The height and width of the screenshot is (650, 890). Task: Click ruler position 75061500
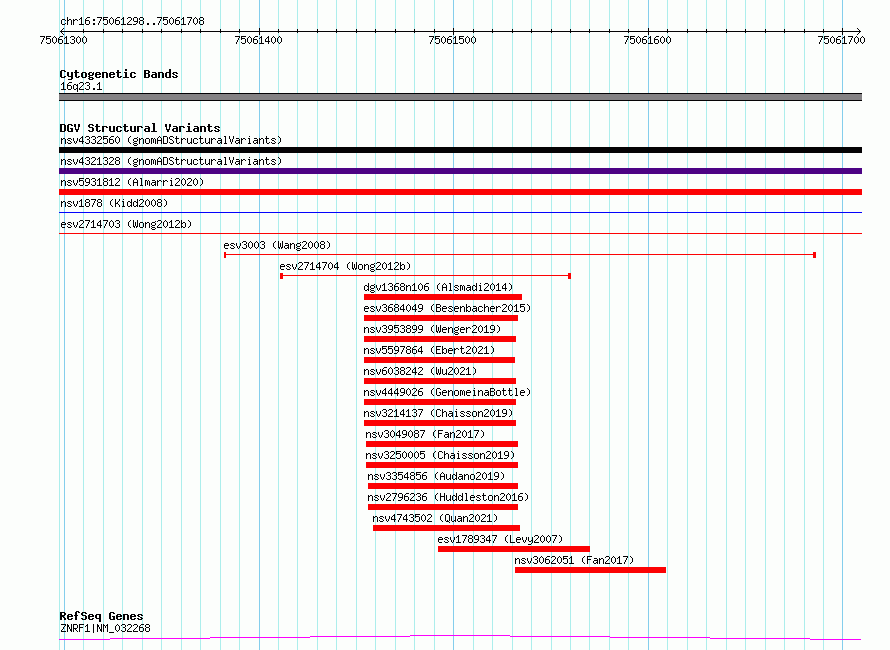(x=452, y=40)
